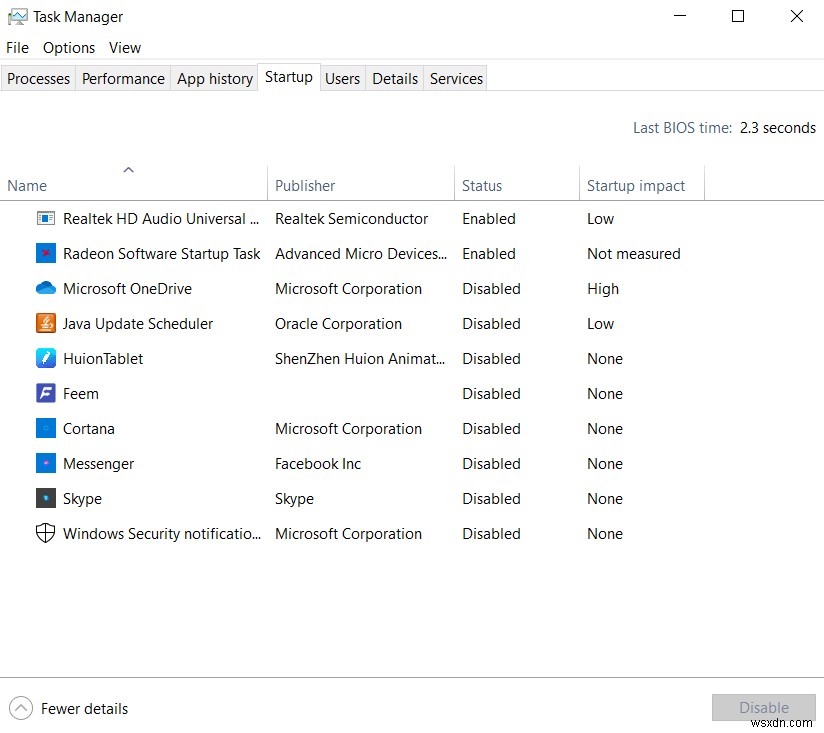Image resolution: width=824 pixels, height=733 pixels.
Task: Open the Options menu
Action: click(x=68, y=47)
